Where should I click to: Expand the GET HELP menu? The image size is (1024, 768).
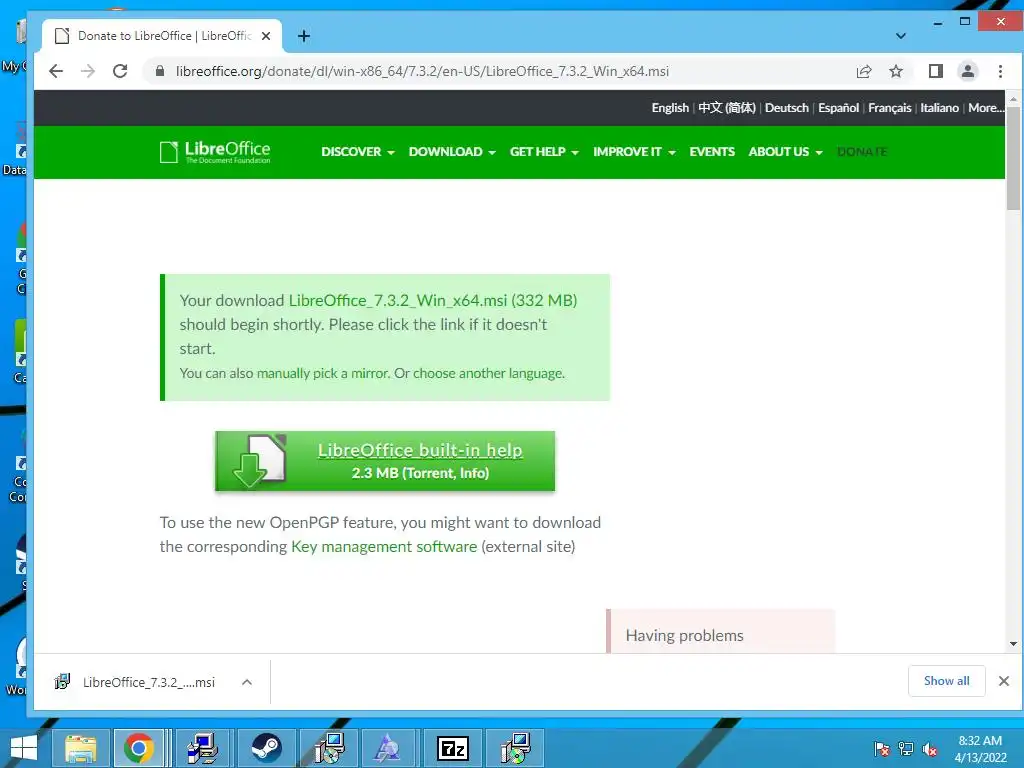[544, 152]
